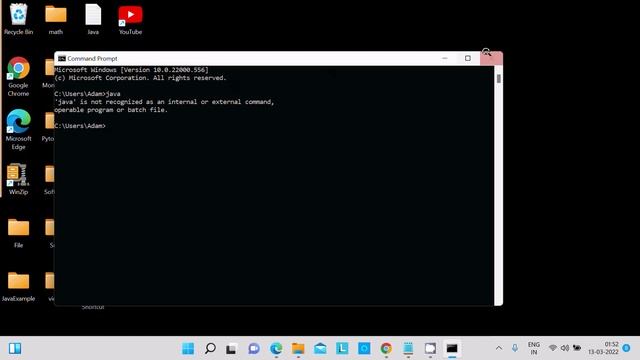Open the Windows Start menu
The image size is (640, 360).
[x=188, y=348]
